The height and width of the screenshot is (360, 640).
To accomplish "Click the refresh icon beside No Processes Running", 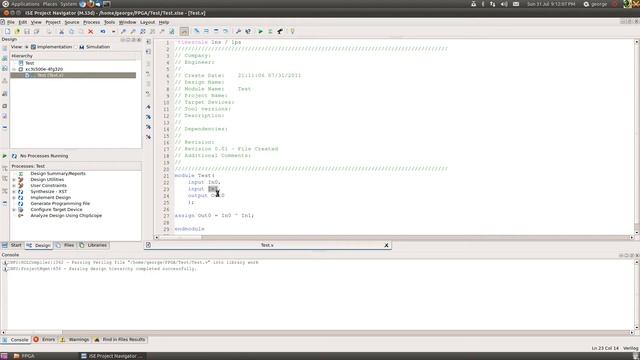I will click(14, 156).
